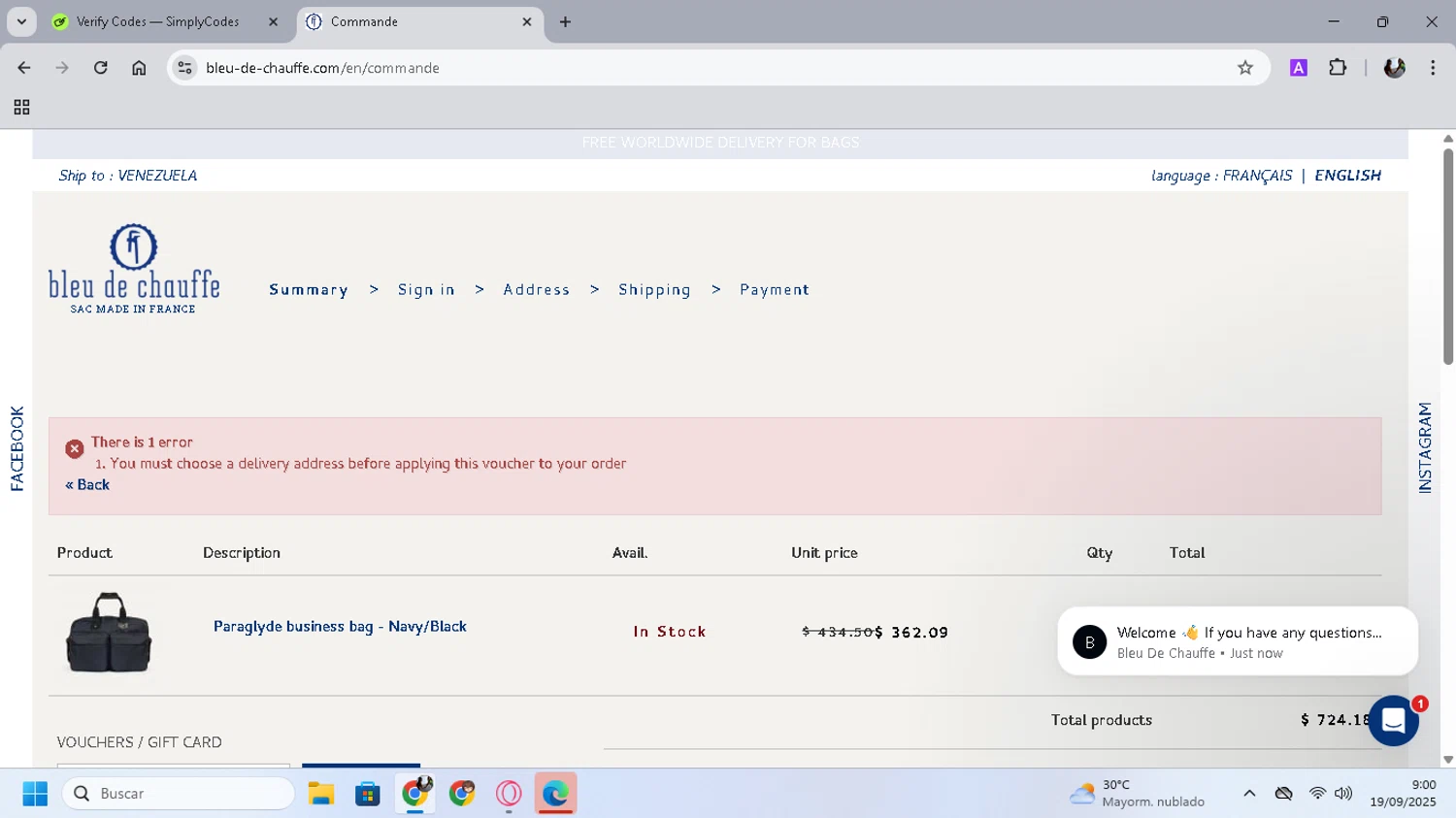View site information icon in address bar
Viewport: 1456px width, 818px height.
[184, 68]
